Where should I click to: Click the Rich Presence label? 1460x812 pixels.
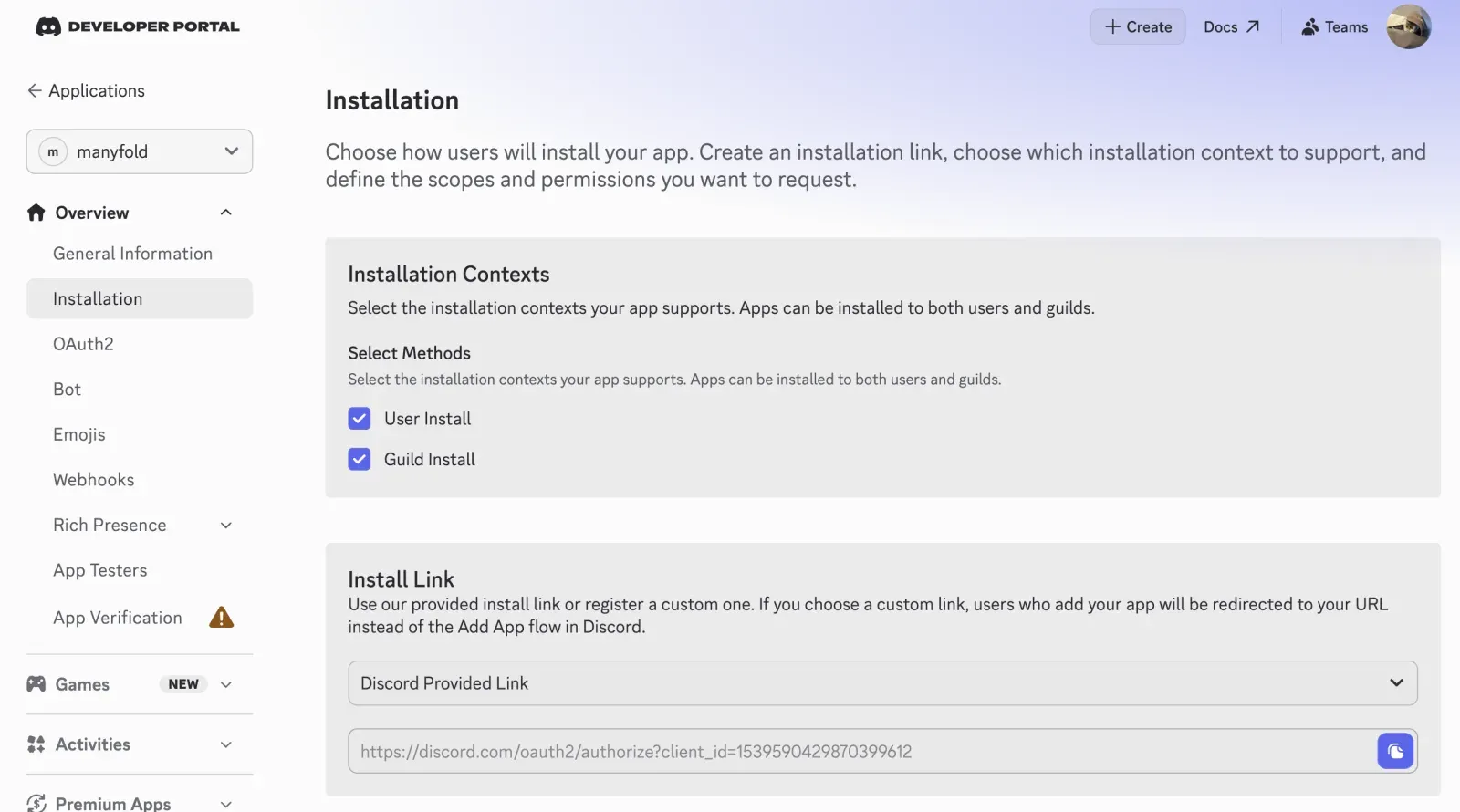(109, 526)
